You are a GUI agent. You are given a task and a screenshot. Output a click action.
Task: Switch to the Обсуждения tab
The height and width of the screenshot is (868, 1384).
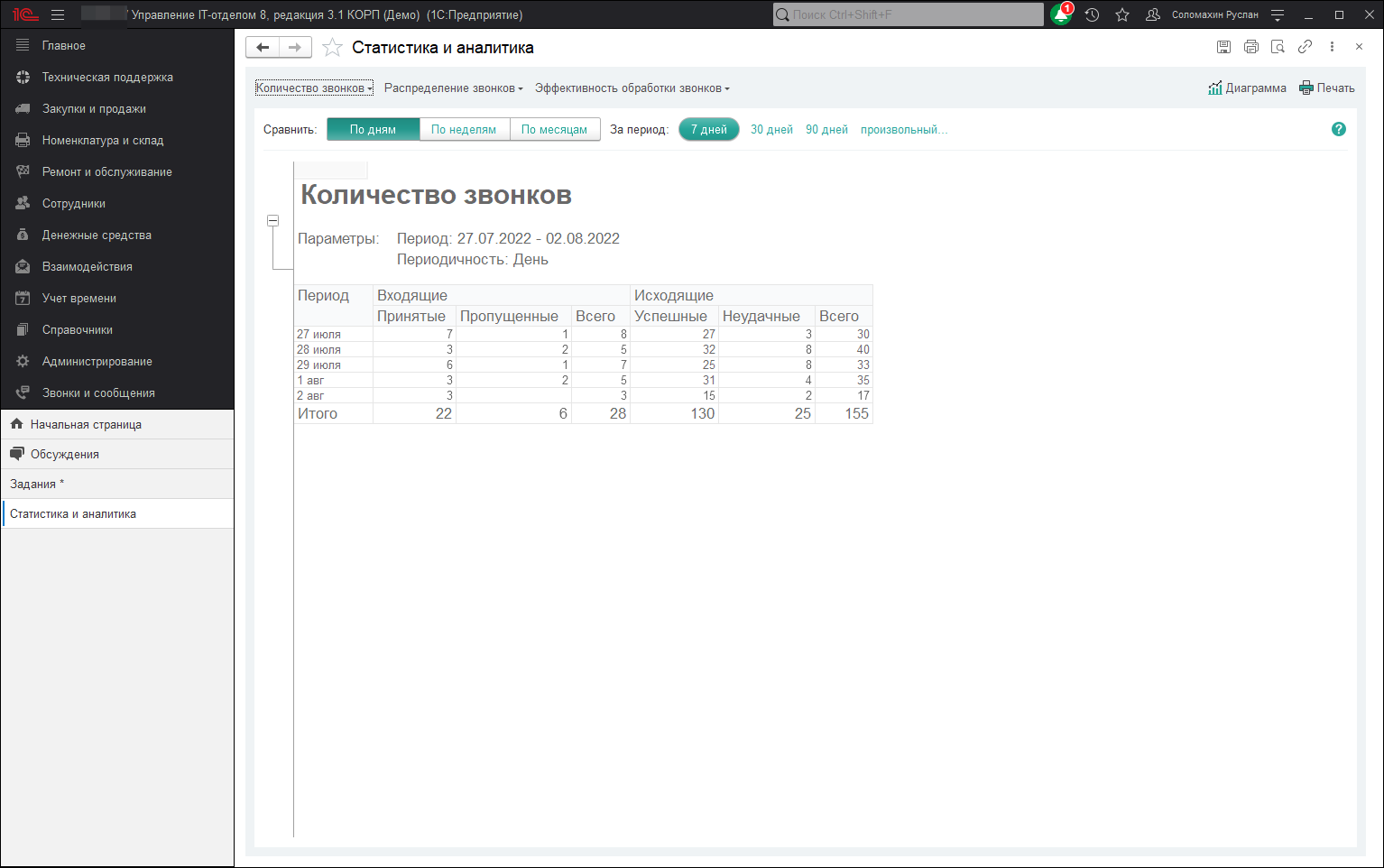(63, 454)
